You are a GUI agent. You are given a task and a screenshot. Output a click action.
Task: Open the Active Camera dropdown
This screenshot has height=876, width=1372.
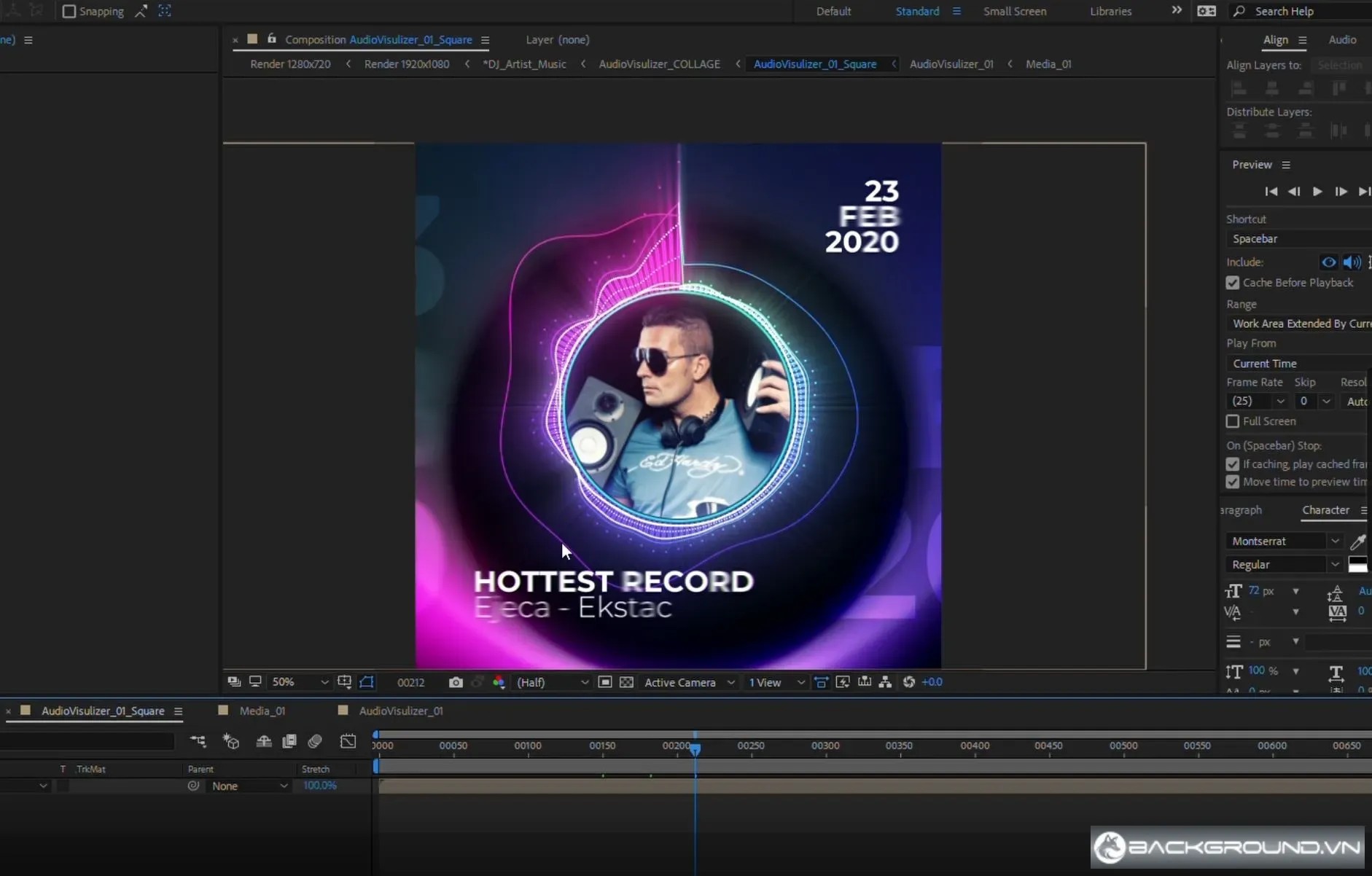(x=689, y=682)
